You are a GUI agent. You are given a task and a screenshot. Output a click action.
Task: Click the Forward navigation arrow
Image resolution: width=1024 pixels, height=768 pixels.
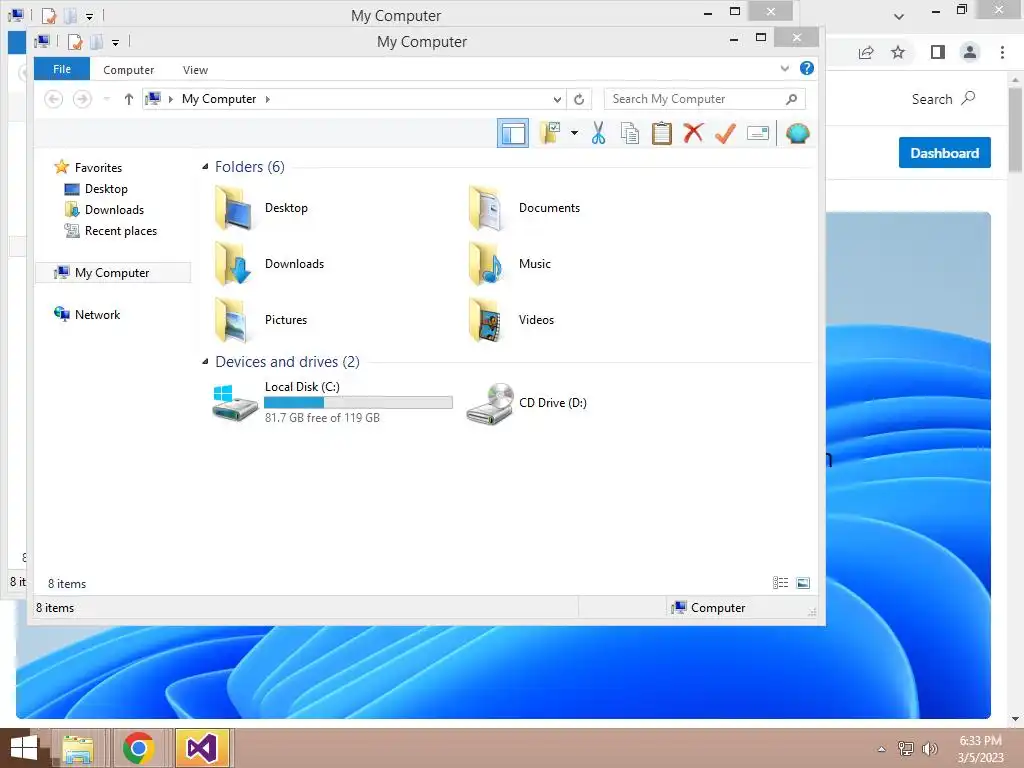coord(82,99)
